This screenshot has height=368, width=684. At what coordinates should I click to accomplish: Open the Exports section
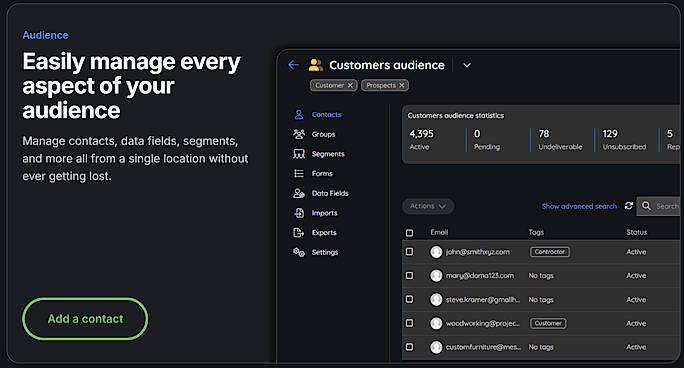tap(324, 232)
